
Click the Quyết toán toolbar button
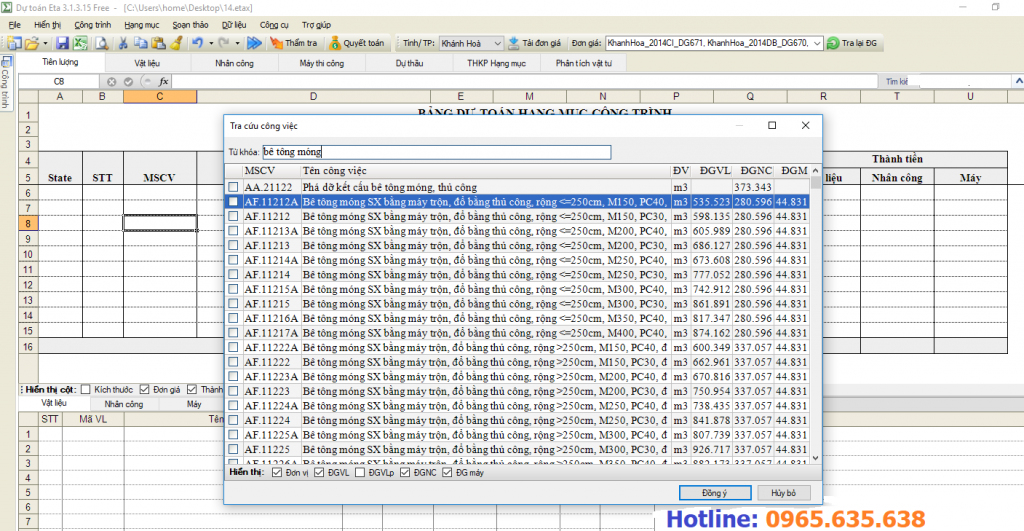(356, 43)
